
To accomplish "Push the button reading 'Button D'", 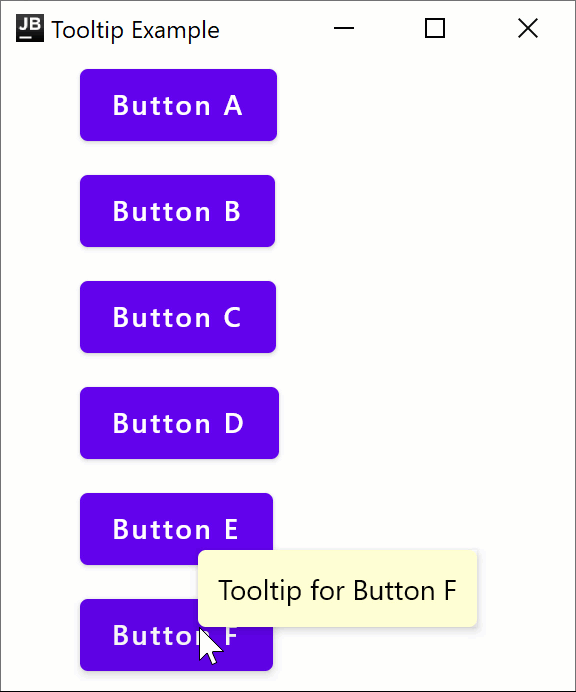I will tap(179, 423).
